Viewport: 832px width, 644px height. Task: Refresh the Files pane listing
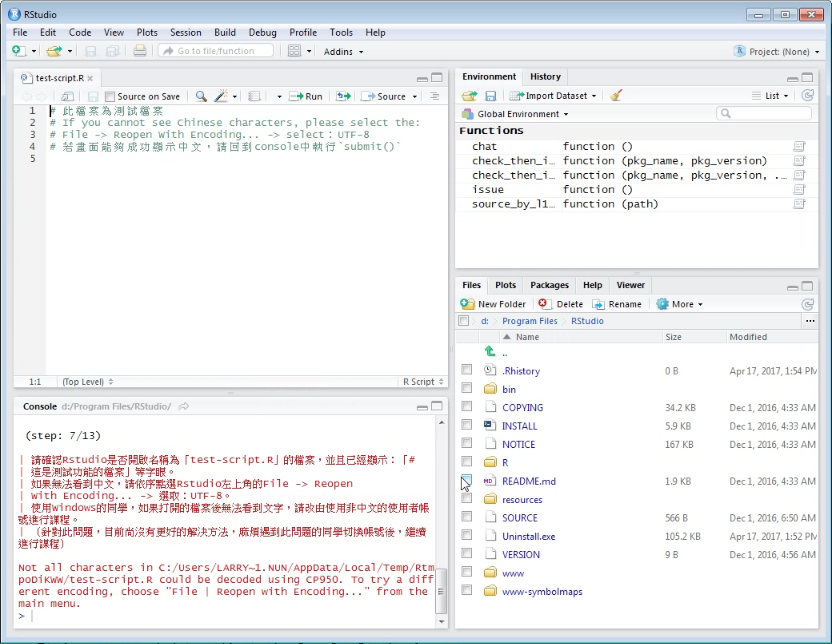[x=807, y=304]
